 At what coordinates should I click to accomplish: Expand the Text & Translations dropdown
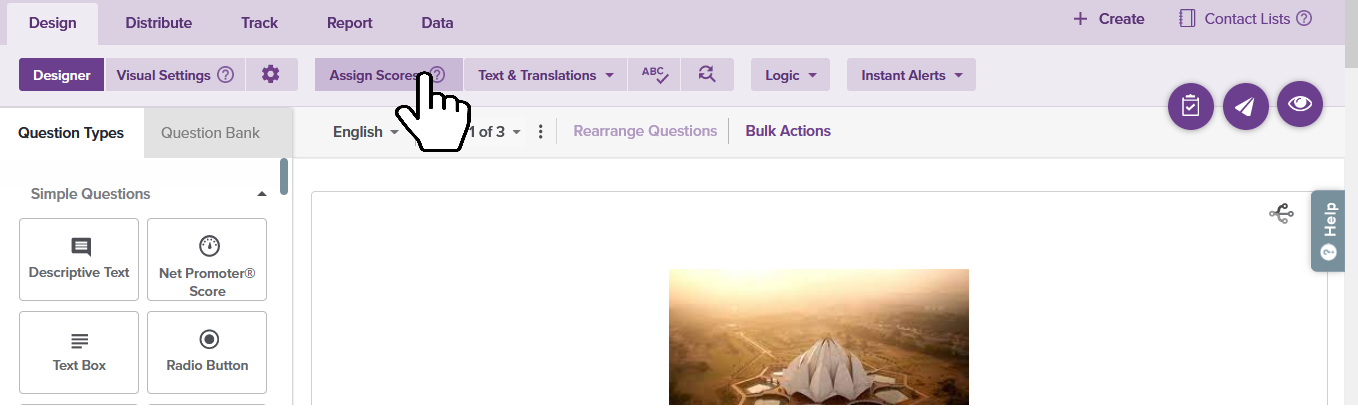pyautogui.click(x=545, y=75)
